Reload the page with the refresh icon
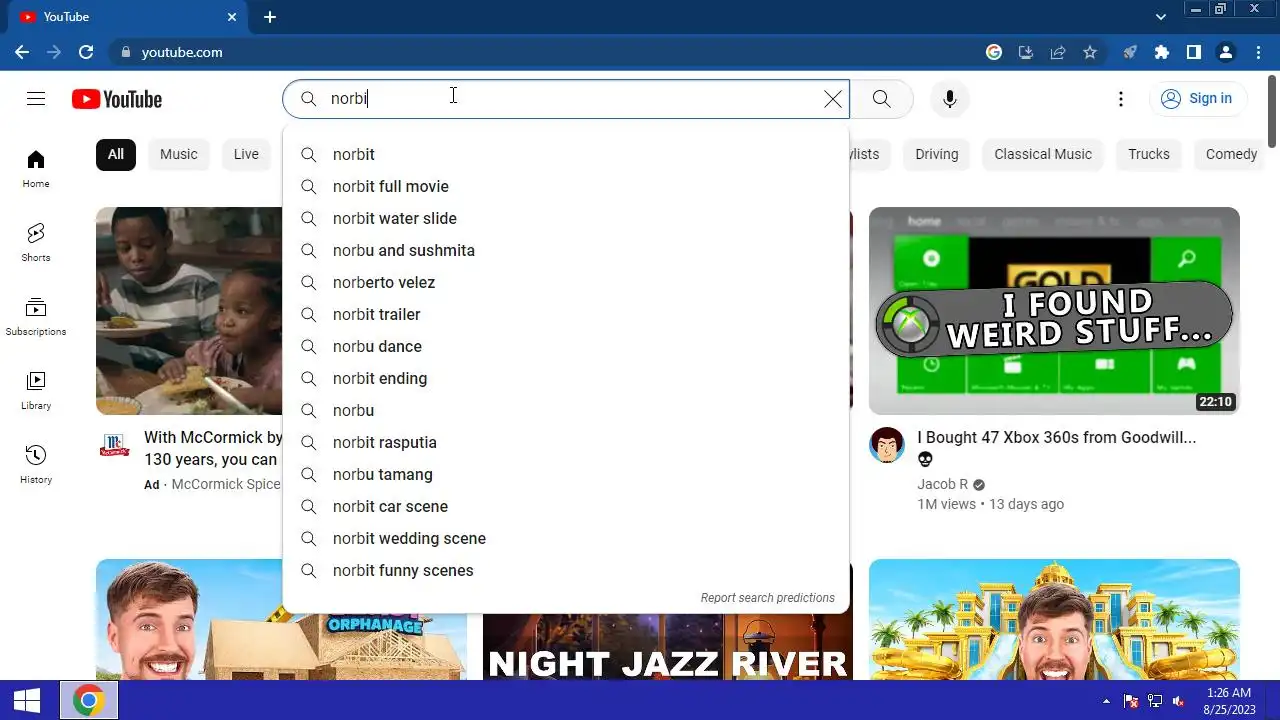 [86, 52]
